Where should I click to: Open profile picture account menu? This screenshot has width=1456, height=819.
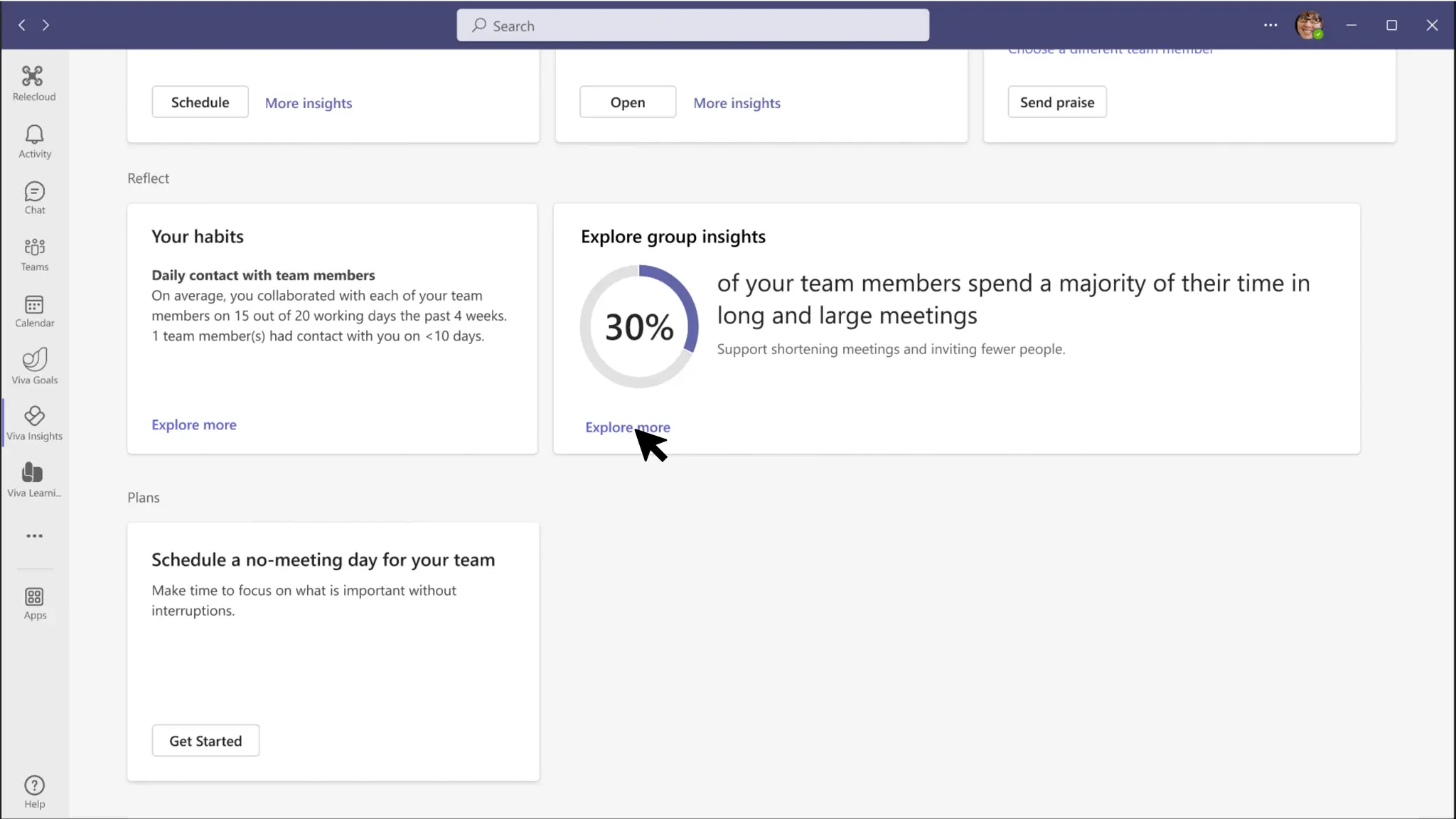(1309, 25)
